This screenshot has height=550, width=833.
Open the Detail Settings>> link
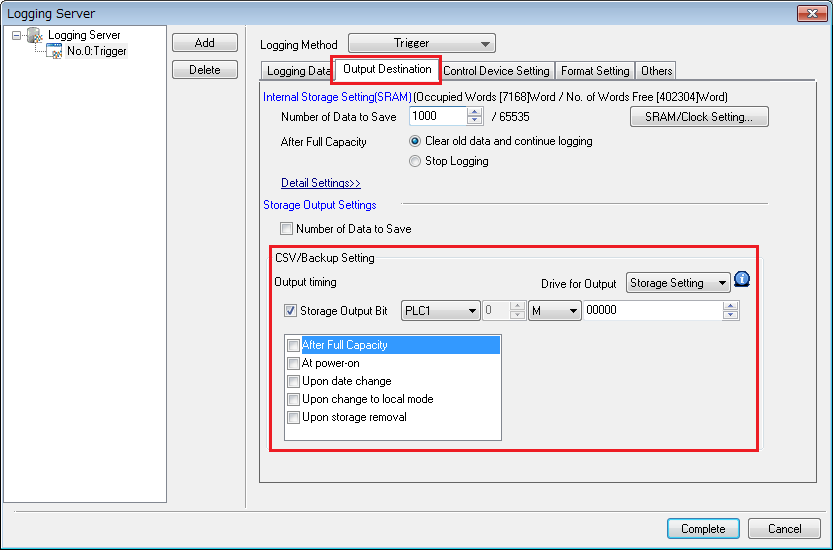[x=321, y=183]
